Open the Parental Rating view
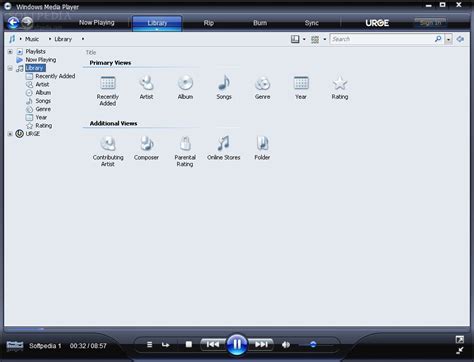This screenshot has width=474, height=362. [x=185, y=151]
